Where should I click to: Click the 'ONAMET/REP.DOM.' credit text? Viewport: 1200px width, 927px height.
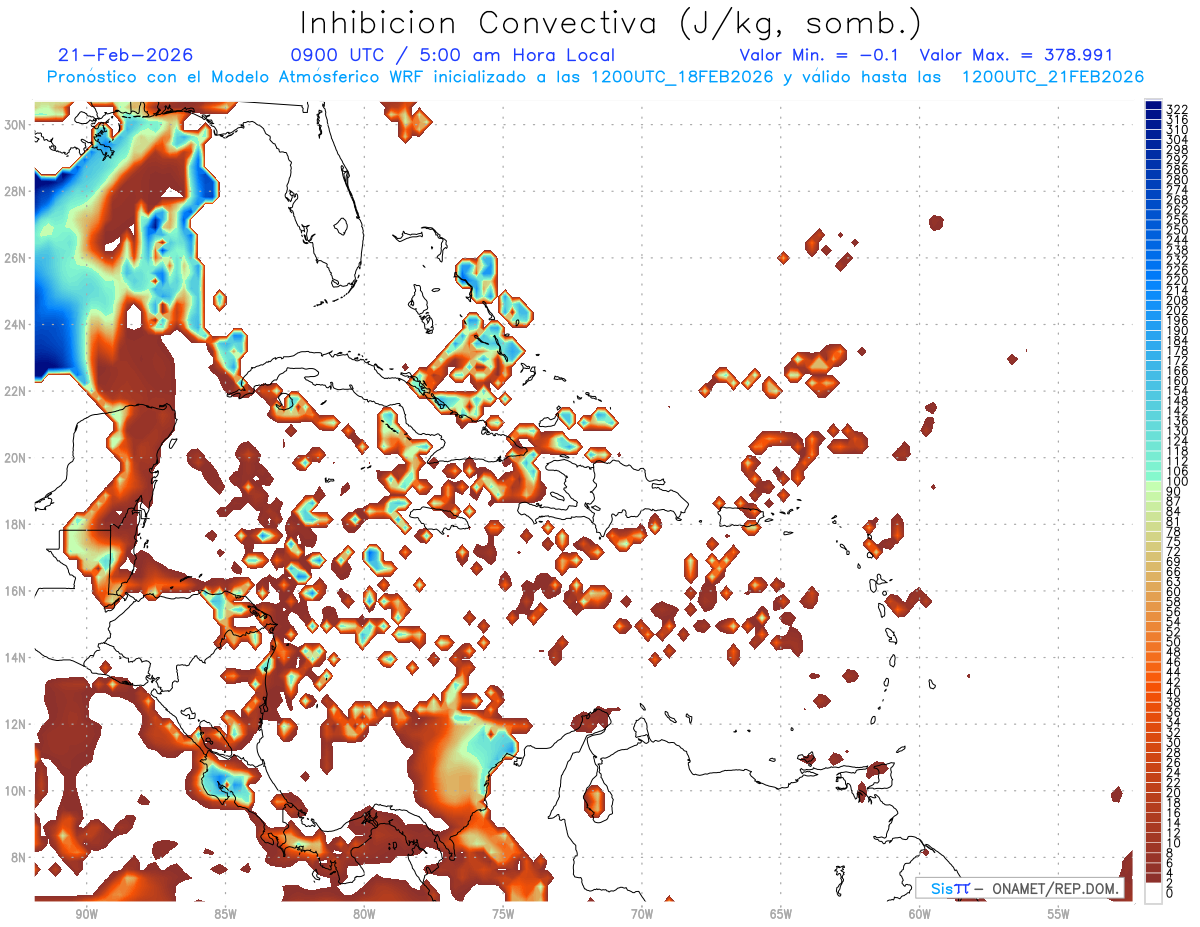click(x=1056, y=888)
